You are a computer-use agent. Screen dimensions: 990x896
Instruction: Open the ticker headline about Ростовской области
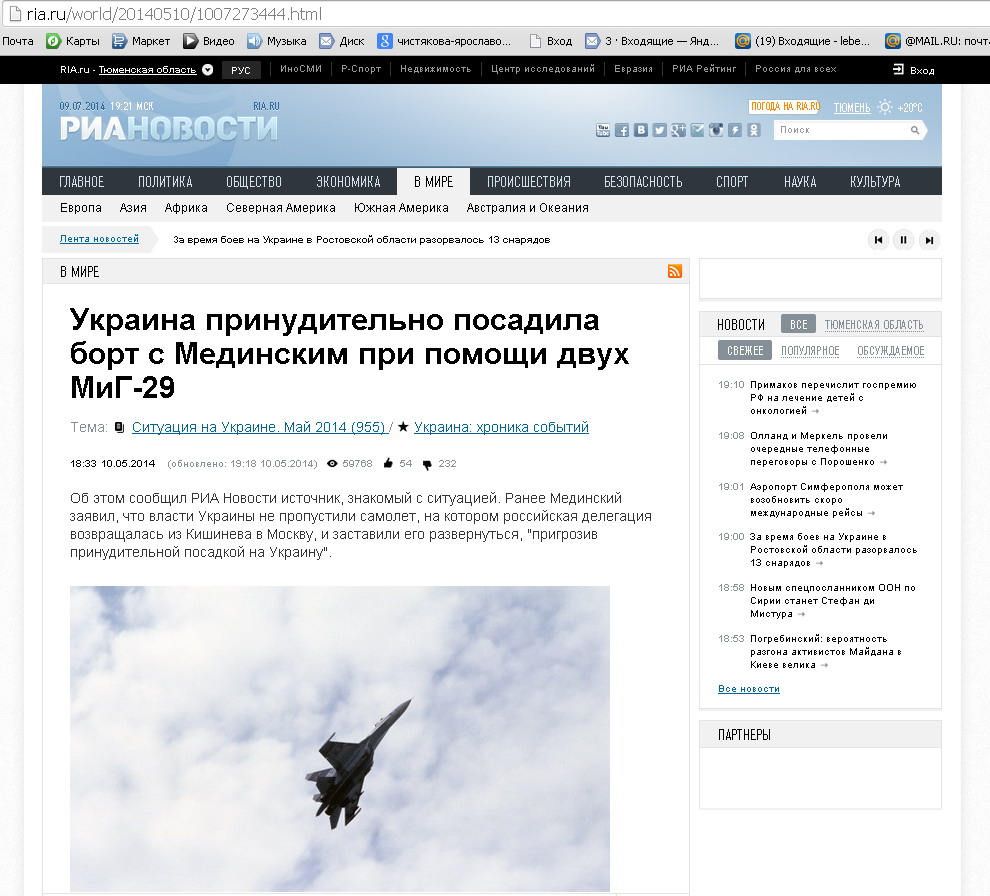pos(362,240)
